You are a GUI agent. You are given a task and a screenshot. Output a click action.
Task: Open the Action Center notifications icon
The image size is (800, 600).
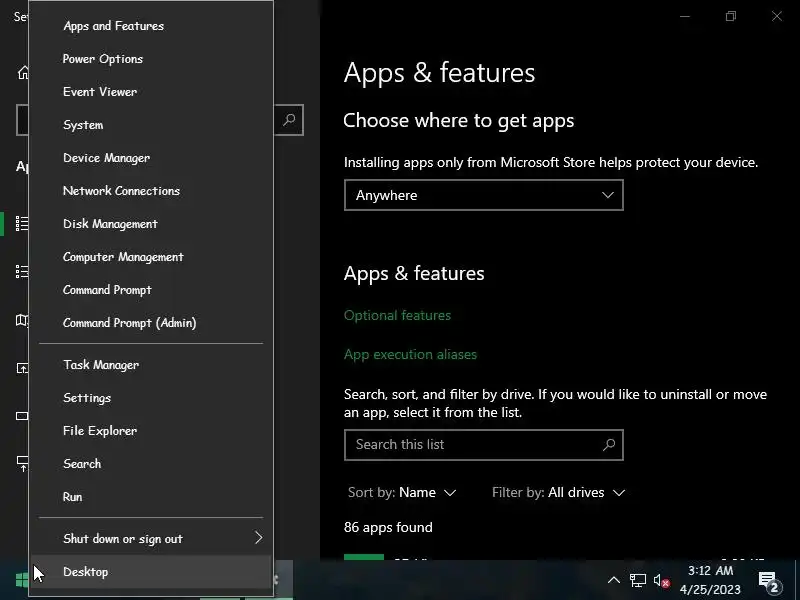769,582
